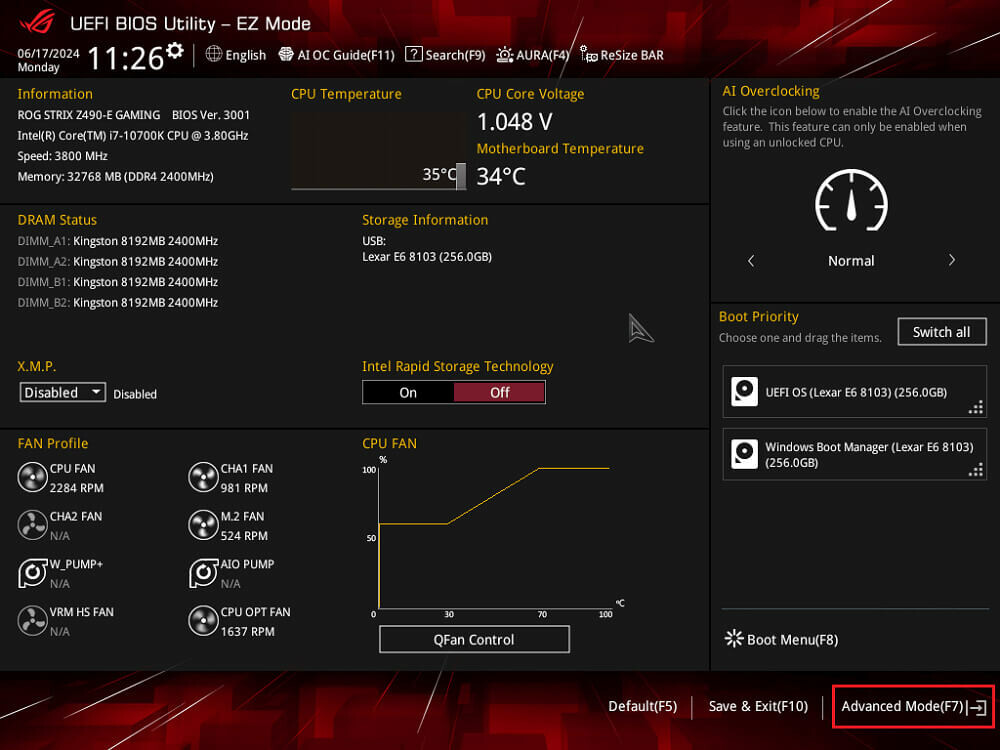The height and width of the screenshot is (750, 1000).
Task: Click the 1.048 V core voltage value
Action: click(515, 121)
